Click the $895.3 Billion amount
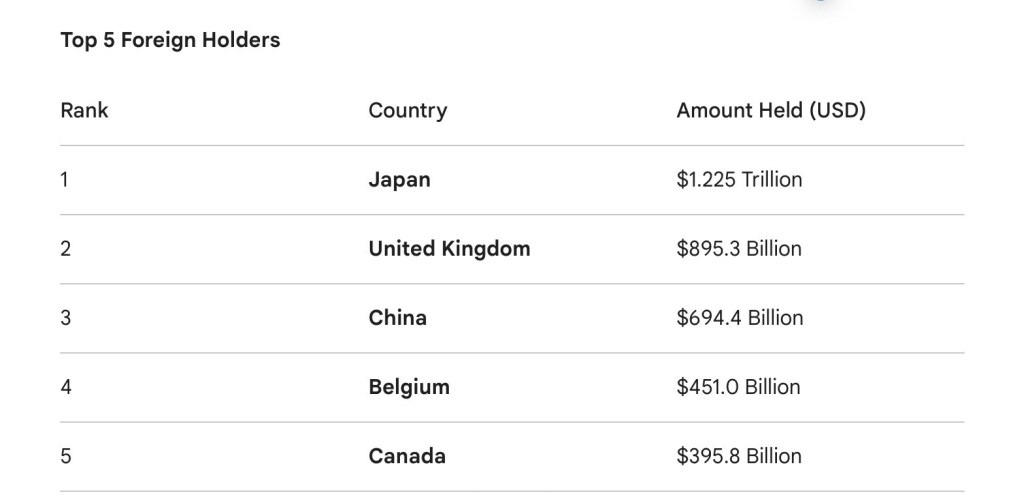 [739, 249]
